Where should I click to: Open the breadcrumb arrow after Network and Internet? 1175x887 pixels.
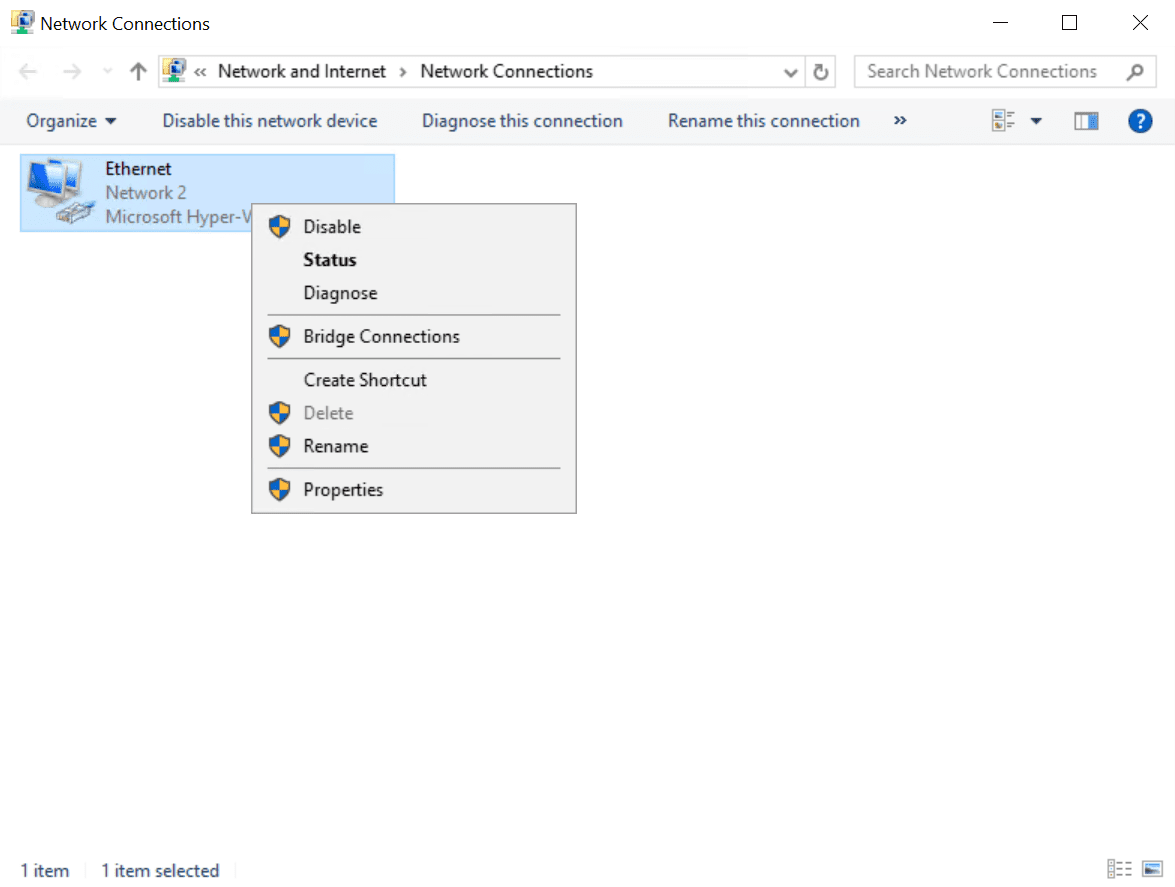(403, 72)
